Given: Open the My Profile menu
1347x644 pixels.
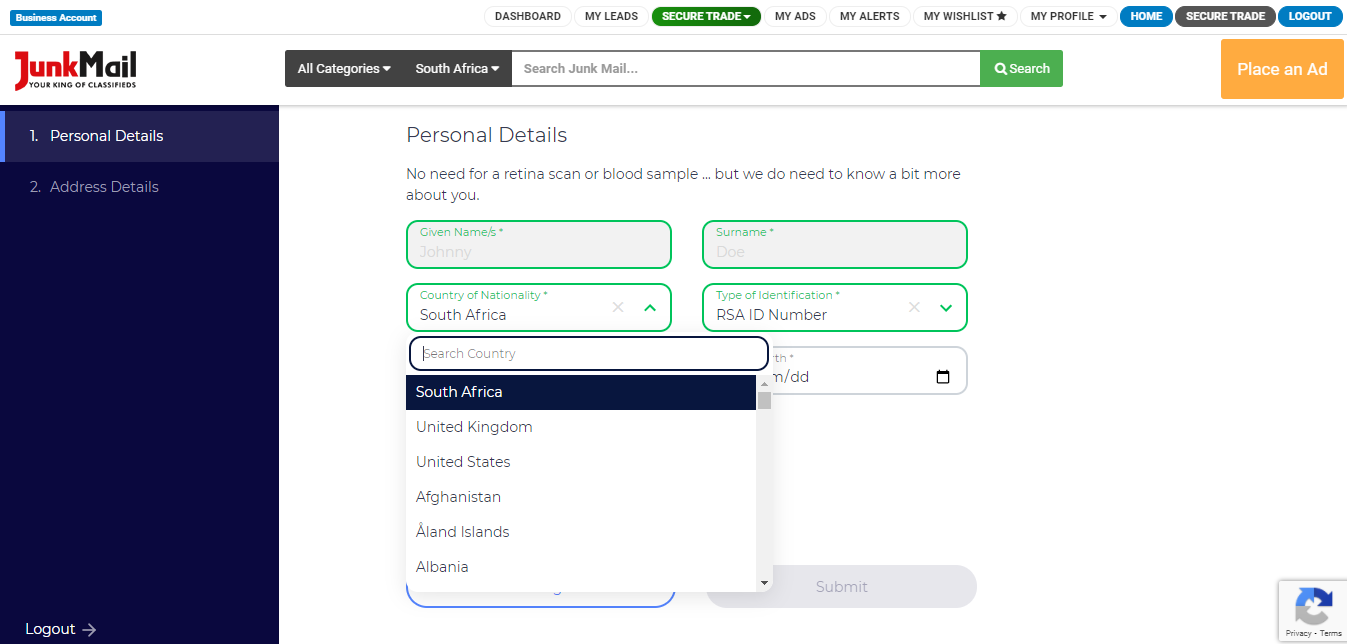Looking at the screenshot, I should 1068,16.
